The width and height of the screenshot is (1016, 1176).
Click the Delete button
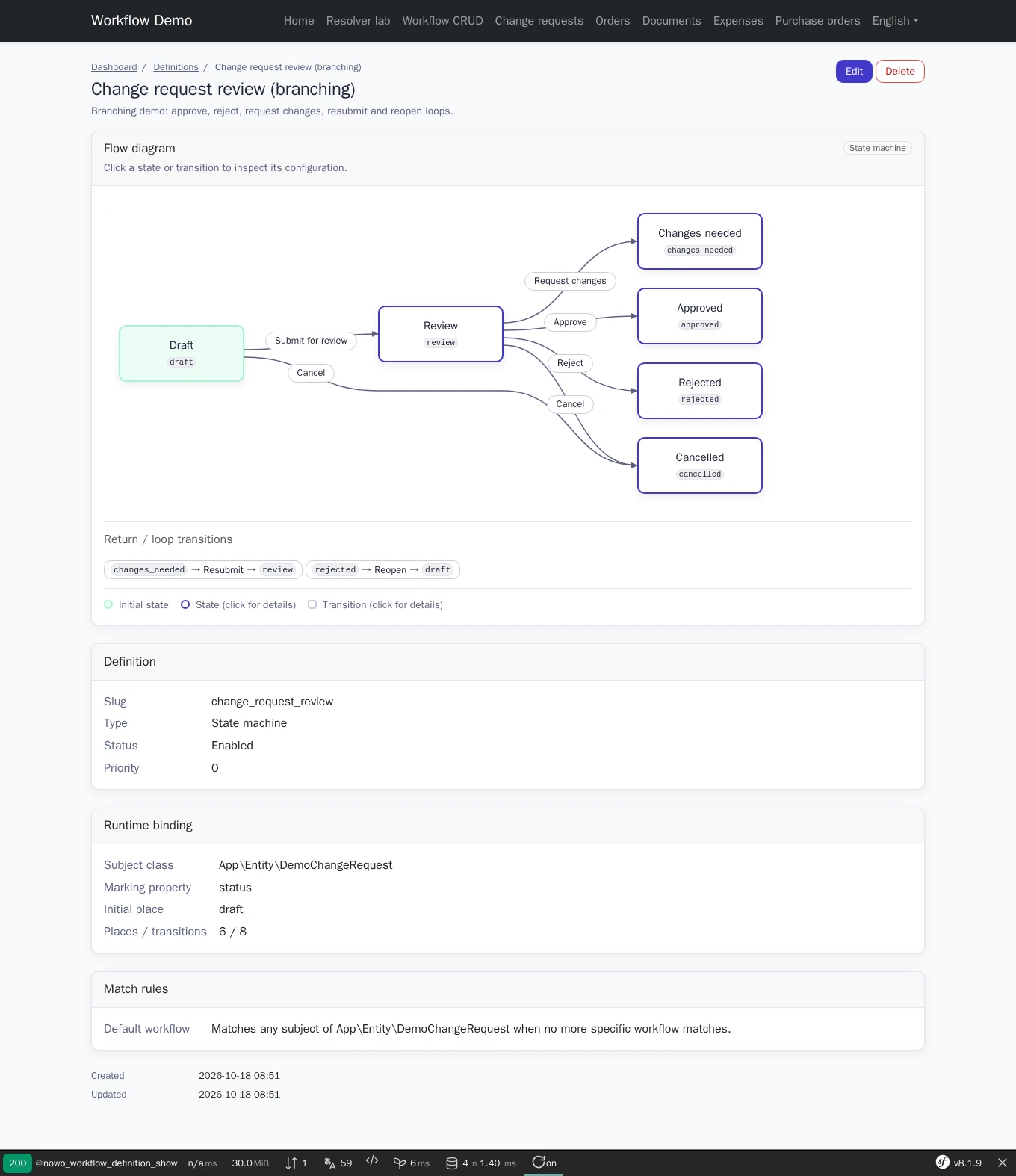(x=900, y=72)
